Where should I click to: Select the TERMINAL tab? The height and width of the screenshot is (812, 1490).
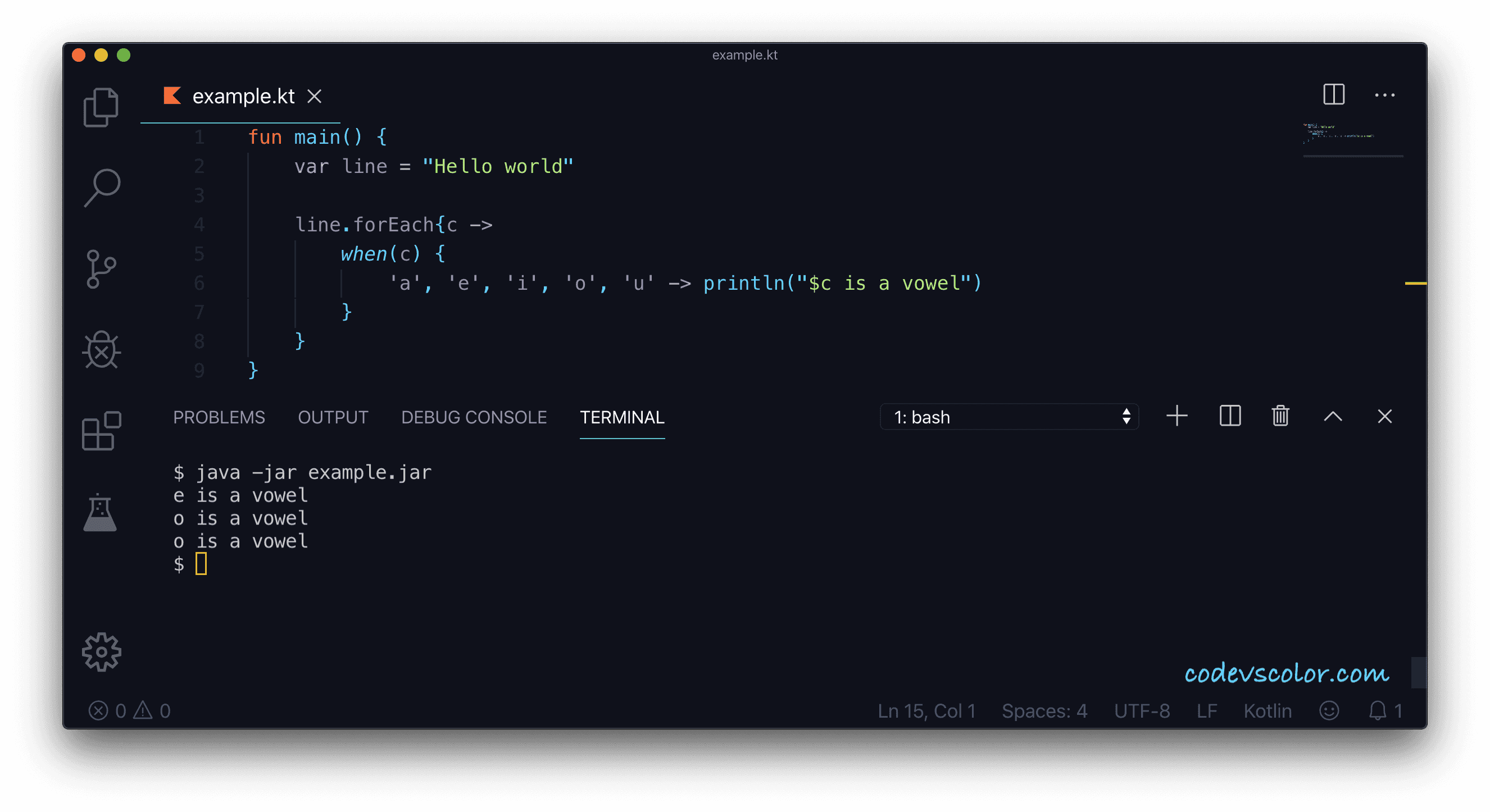pos(622,417)
